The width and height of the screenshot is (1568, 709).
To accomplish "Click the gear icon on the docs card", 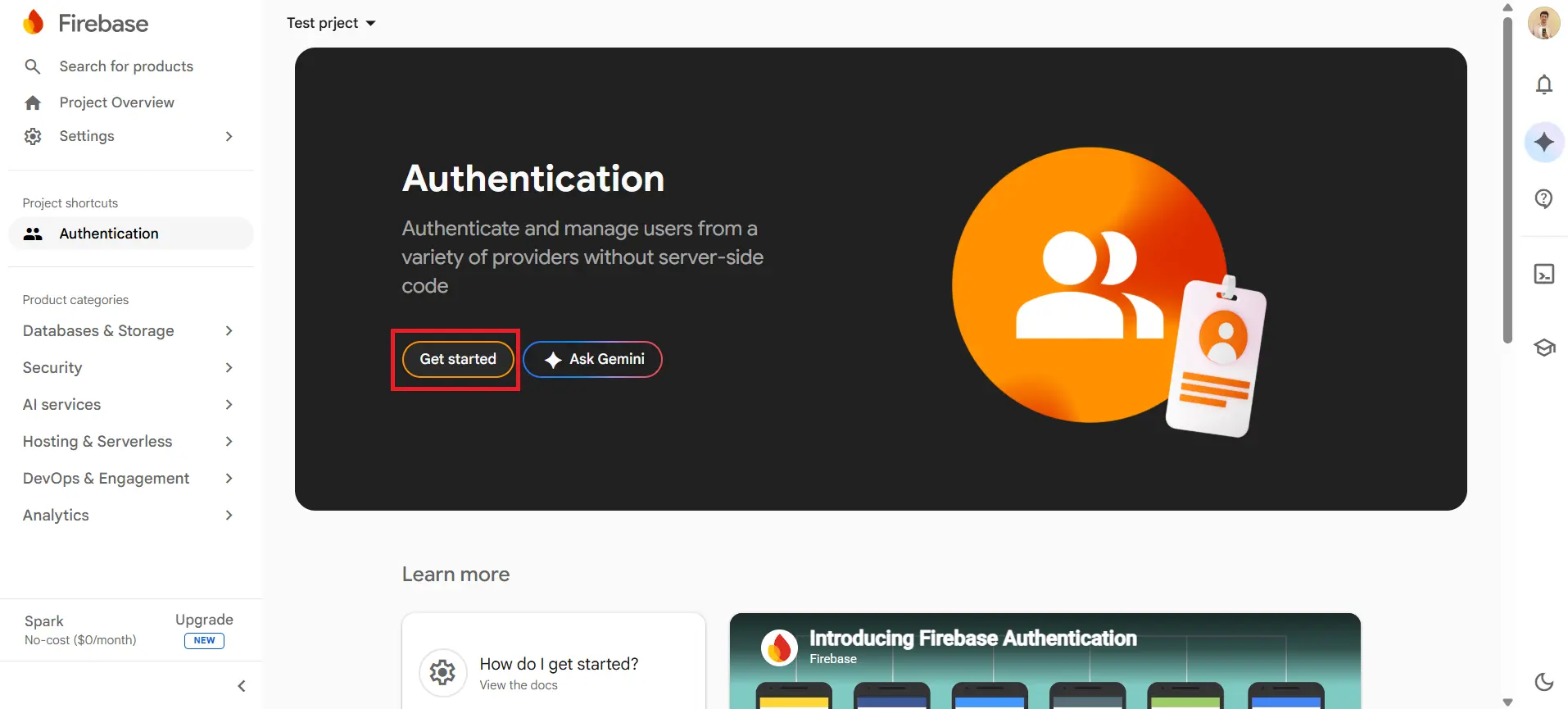I will click(x=442, y=673).
